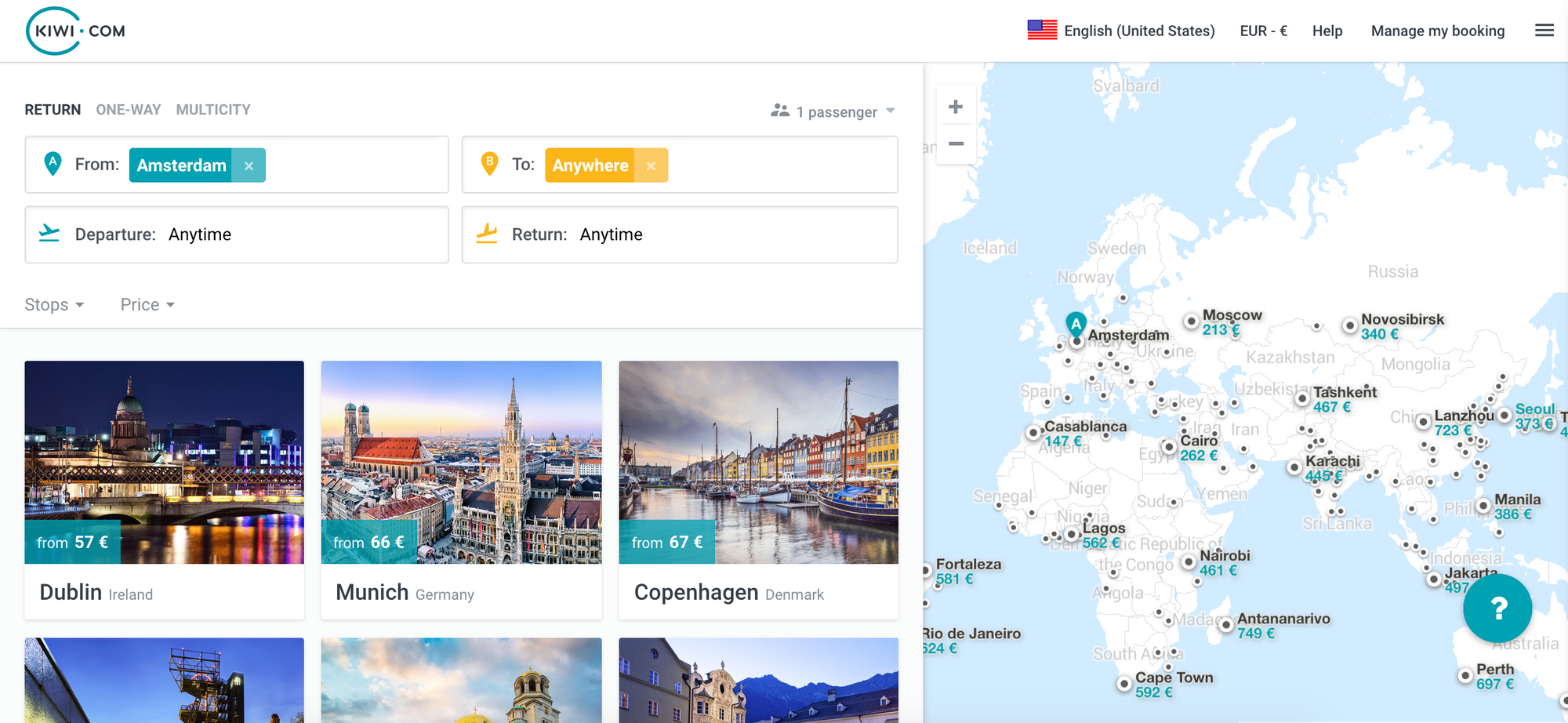Click the Kiwi.com logo
The image size is (1568, 723).
pyautogui.click(x=76, y=31)
